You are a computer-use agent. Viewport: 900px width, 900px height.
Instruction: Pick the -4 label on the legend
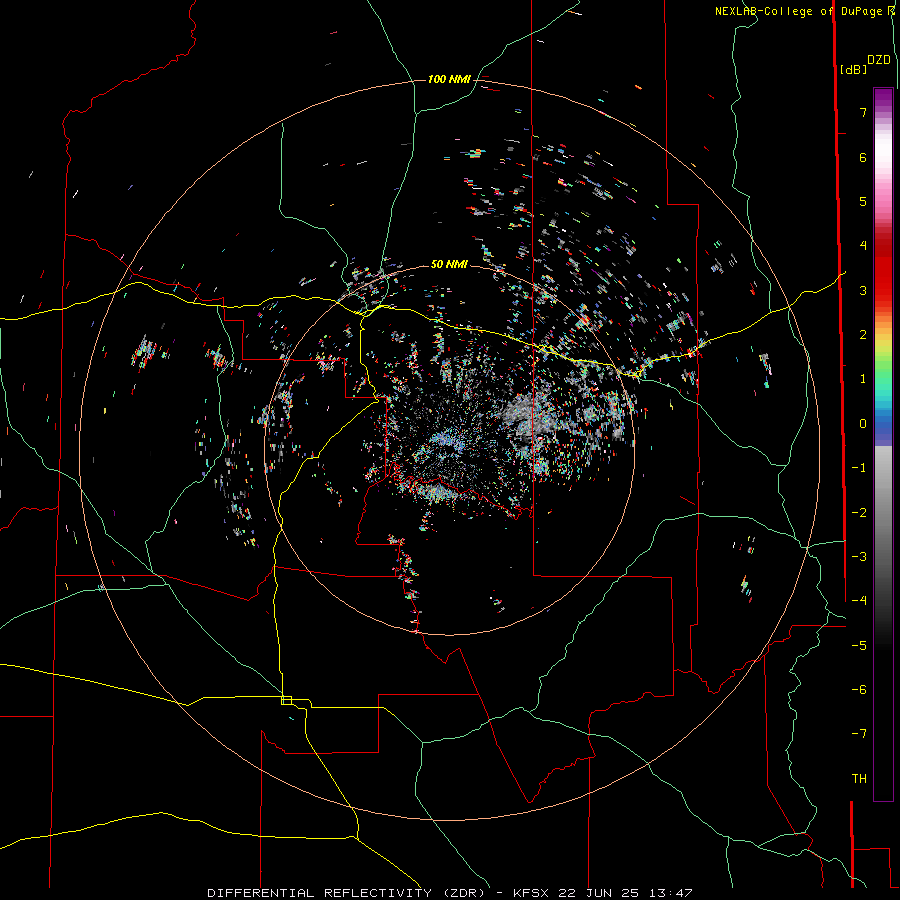(x=859, y=600)
